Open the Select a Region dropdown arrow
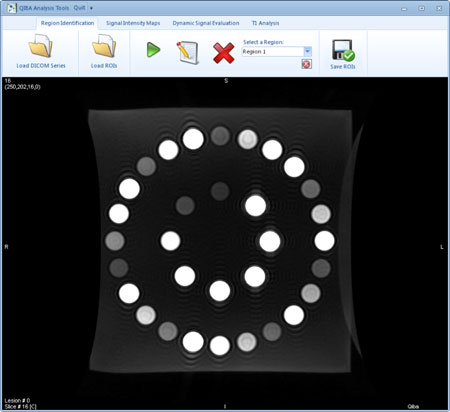The image size is (450, 412). pyautogui.click(x=307, y=51)
